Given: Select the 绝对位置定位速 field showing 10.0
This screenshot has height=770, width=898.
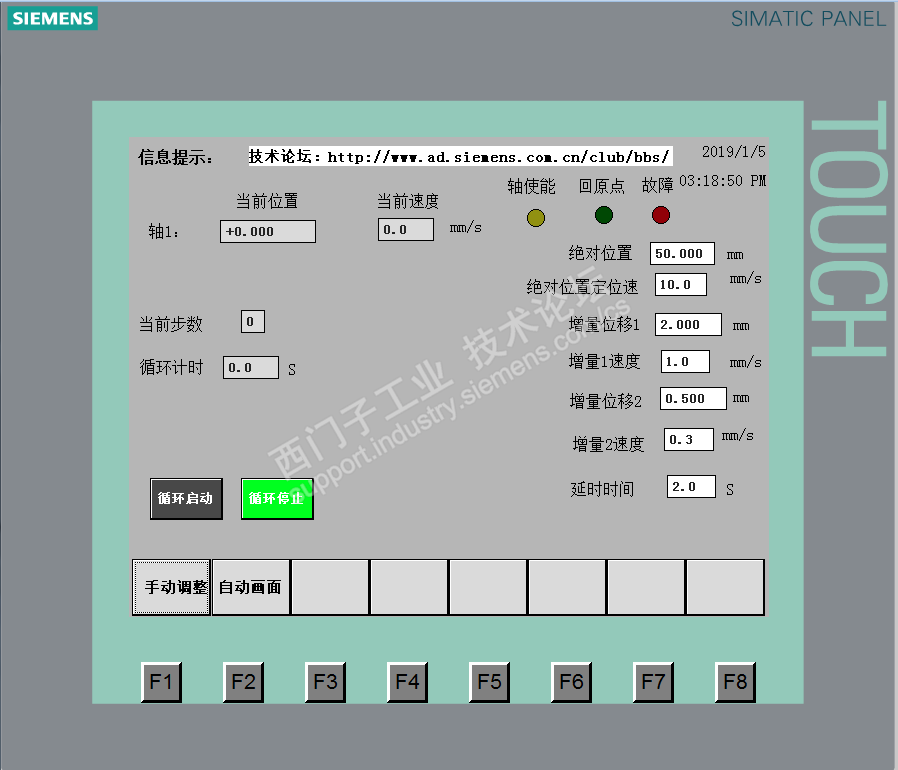Looking at the screenshot, I should (x=680, y=284).
